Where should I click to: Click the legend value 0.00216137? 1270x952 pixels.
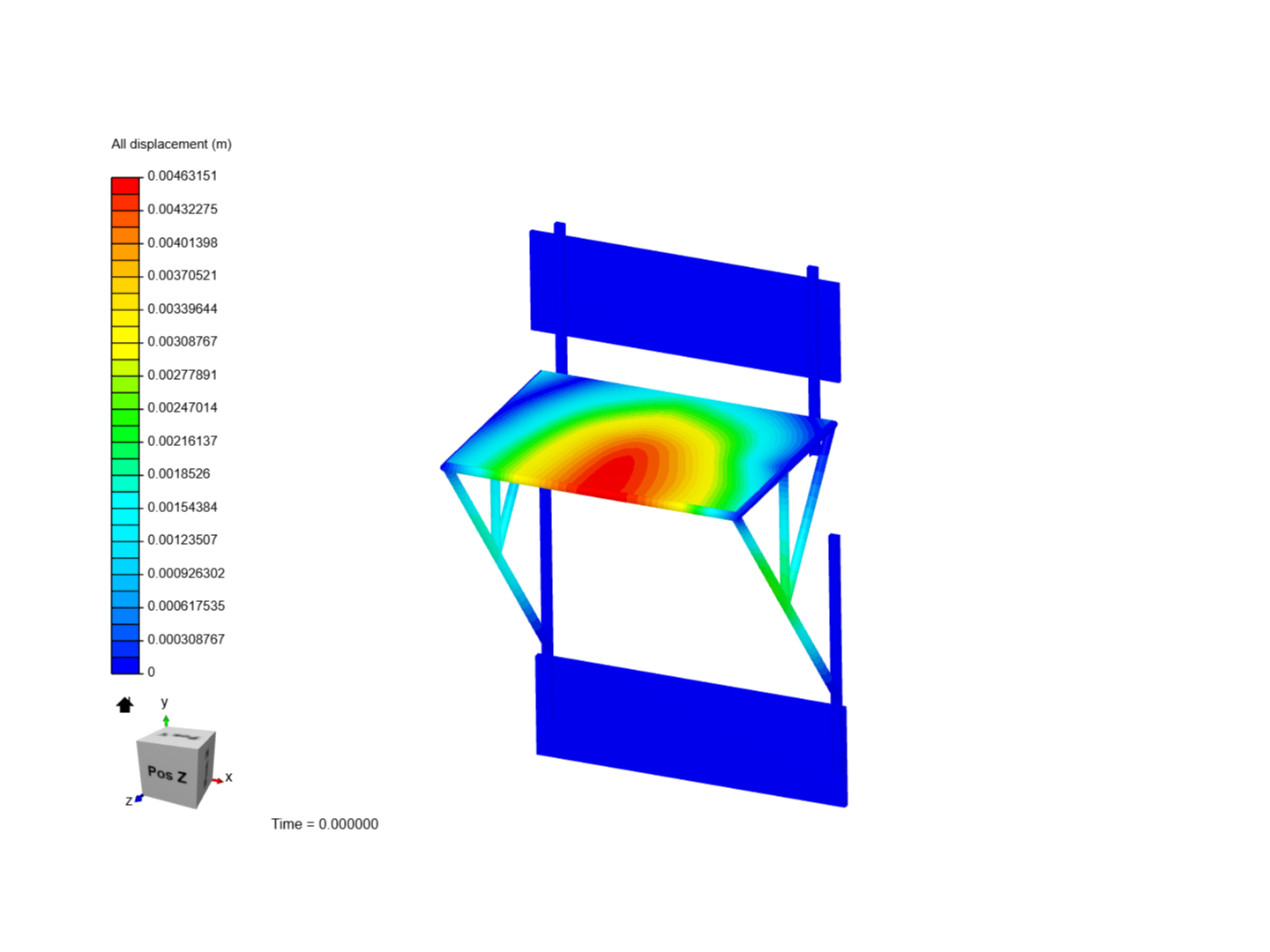point(182,441)
